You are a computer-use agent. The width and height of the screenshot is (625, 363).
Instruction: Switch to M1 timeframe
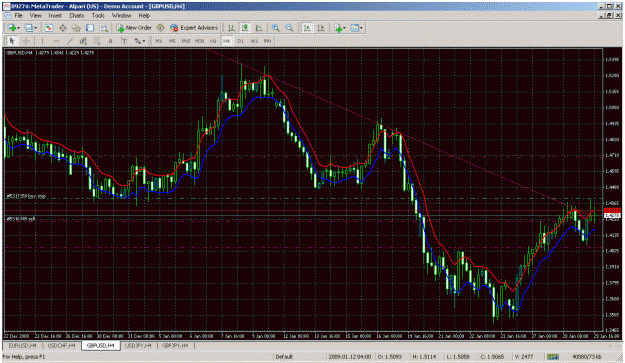pyautogui.click(x=158, y=41)
